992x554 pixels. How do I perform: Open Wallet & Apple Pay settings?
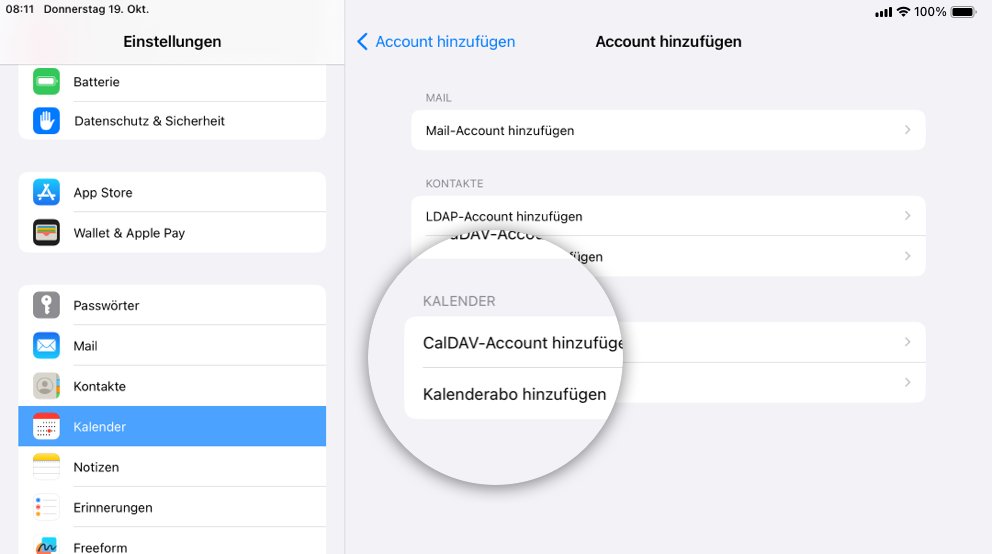tap(172, 233)
